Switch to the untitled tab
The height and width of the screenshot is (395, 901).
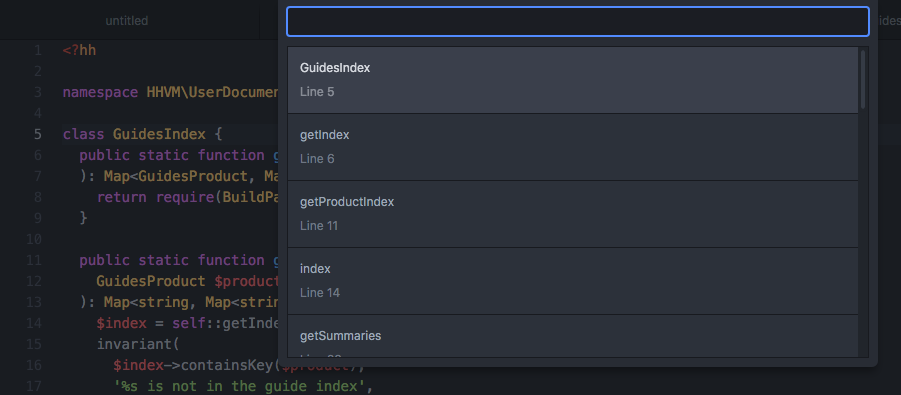(x=127, y=21)
